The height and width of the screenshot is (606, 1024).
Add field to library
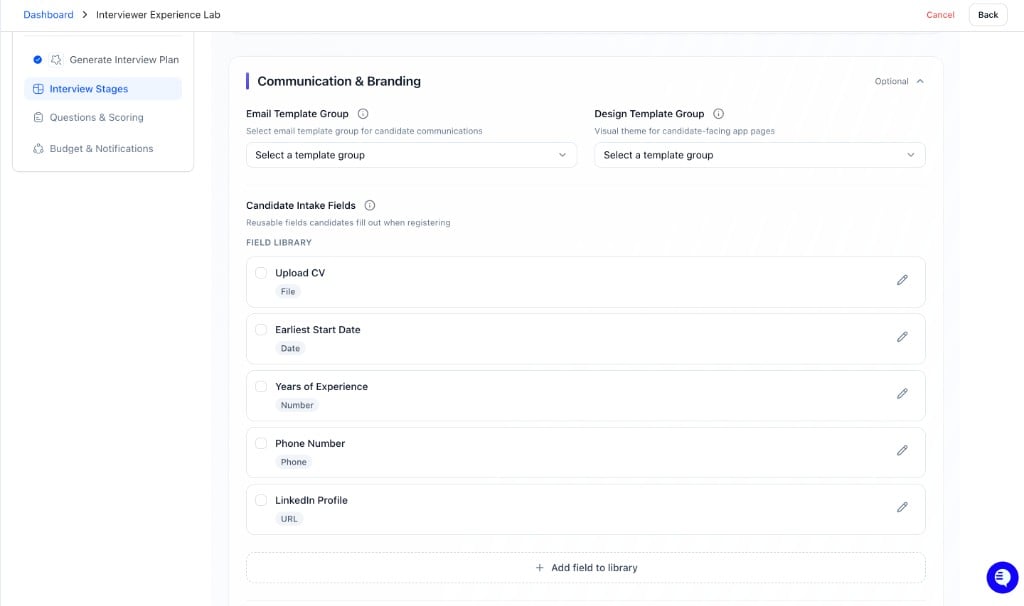tap(586, 567)
